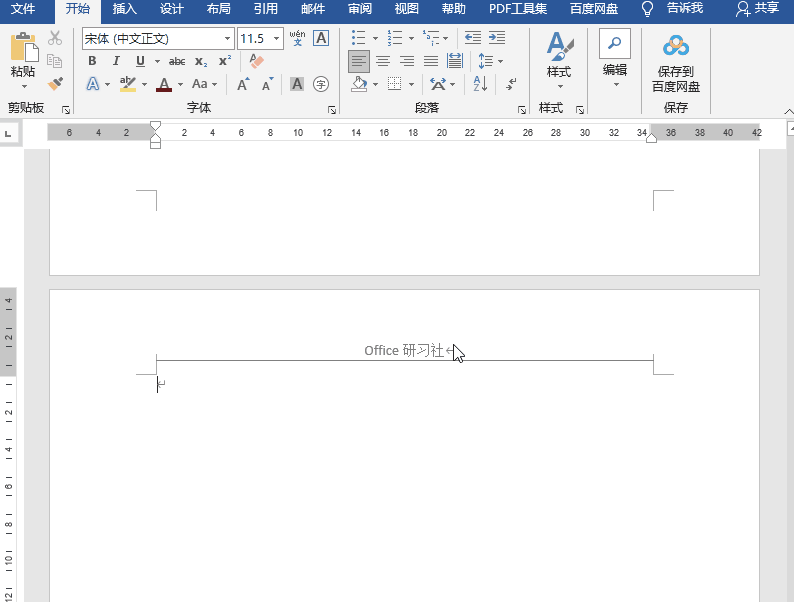Screen dimensions: 794x602
Task: Open the Paragraph dialog launcher
Action: (522, 109)
